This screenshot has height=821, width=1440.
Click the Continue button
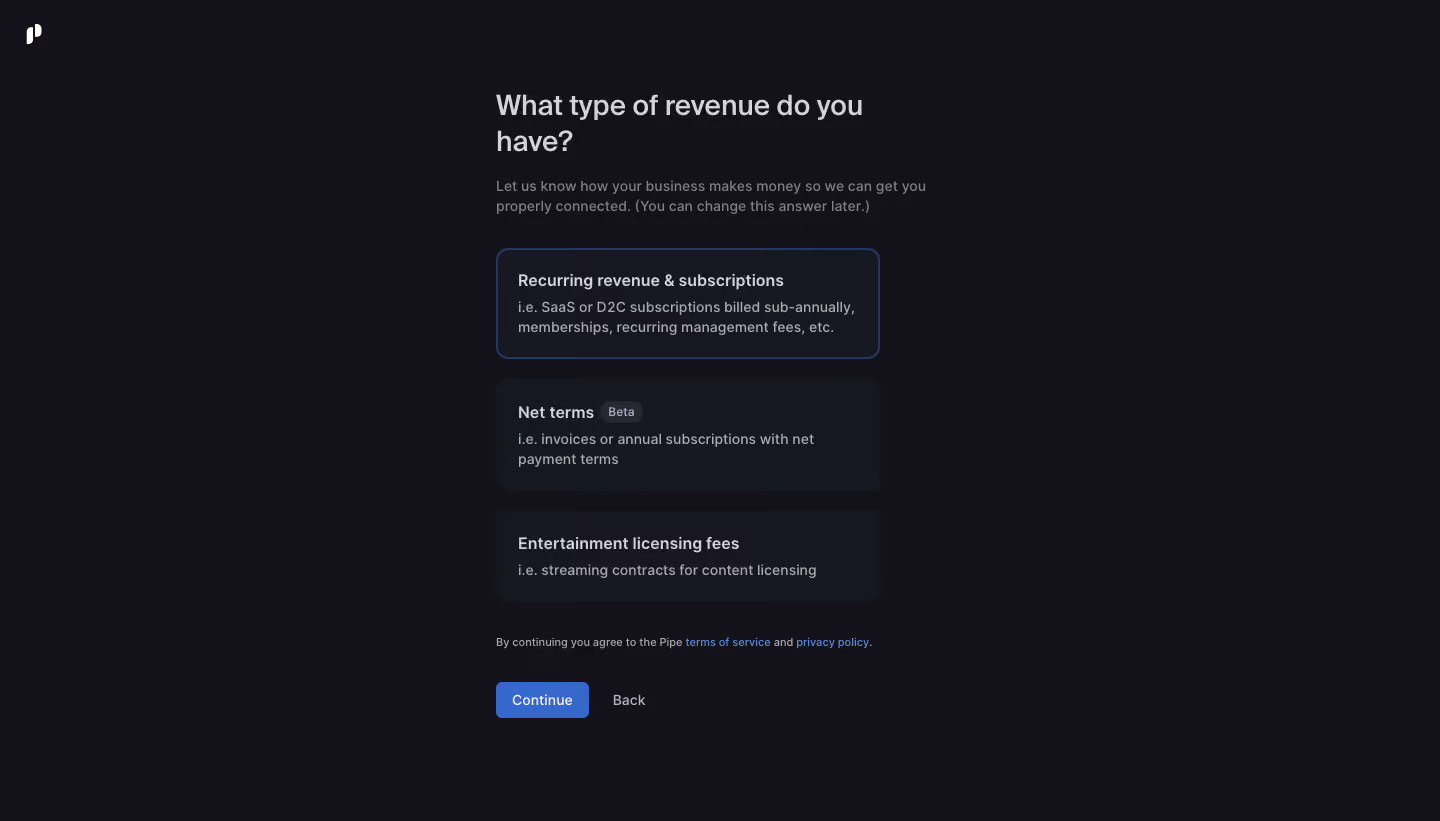pyautogui.click(x=542, y=700)
